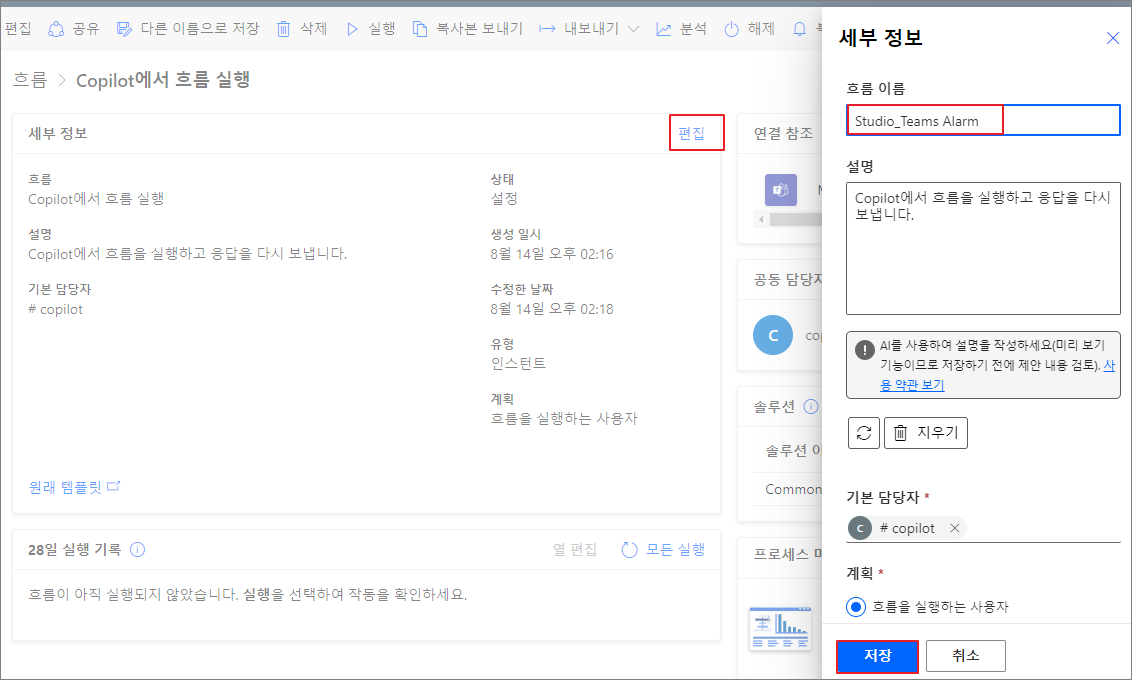
Task: Click 편집 link in 세부 정보 card
Action: (x=691, y=133)
